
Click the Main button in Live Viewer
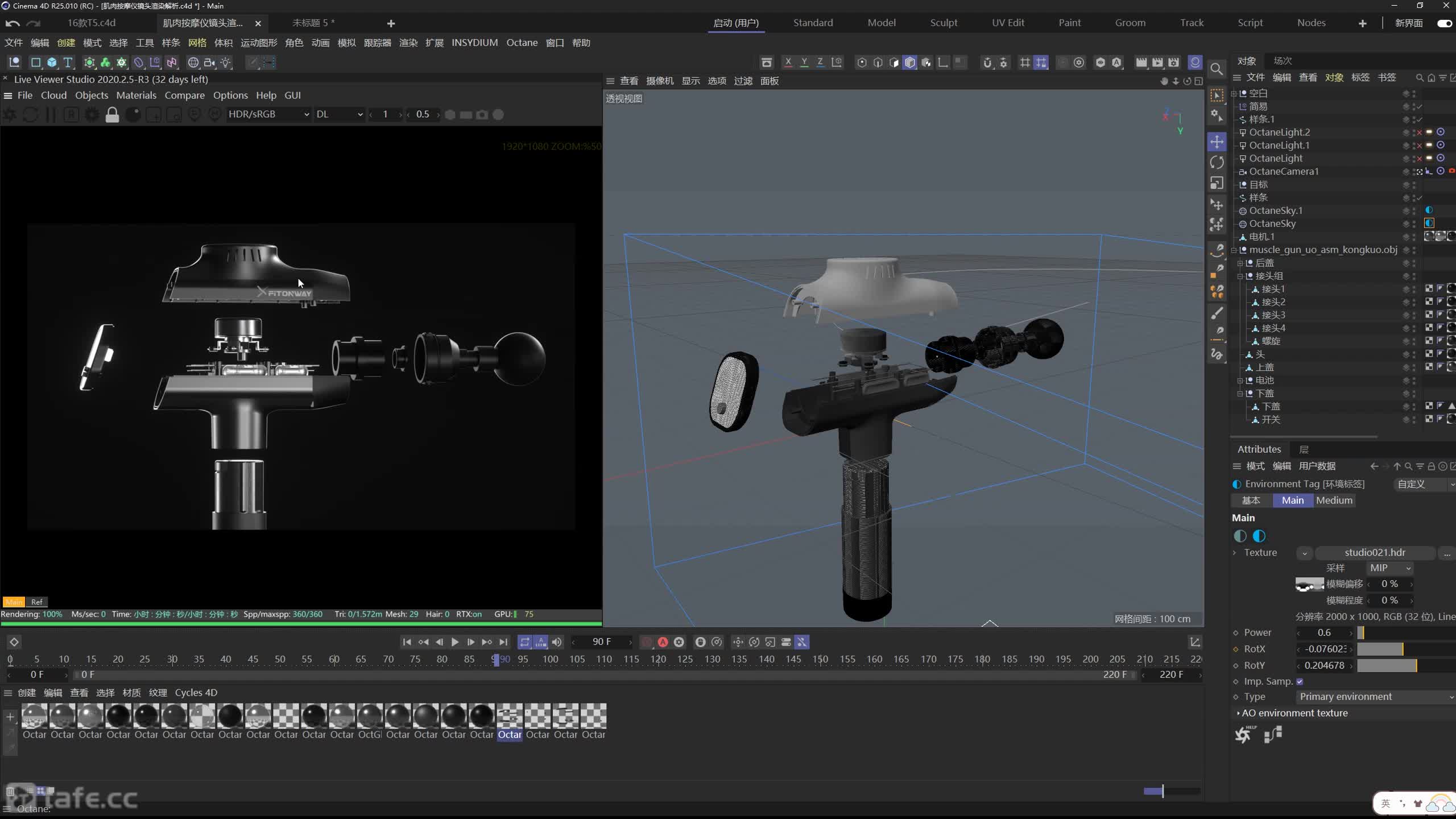point(14,602)
